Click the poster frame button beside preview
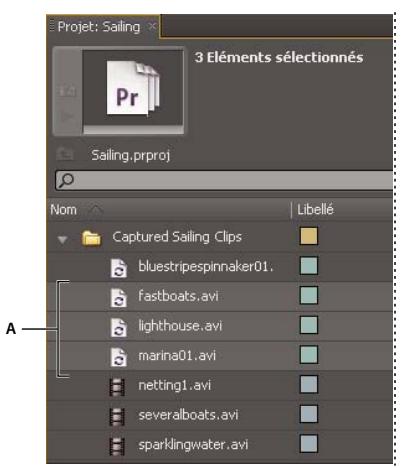The height and width of the screenshot is (468, 403). pos(68,91)
